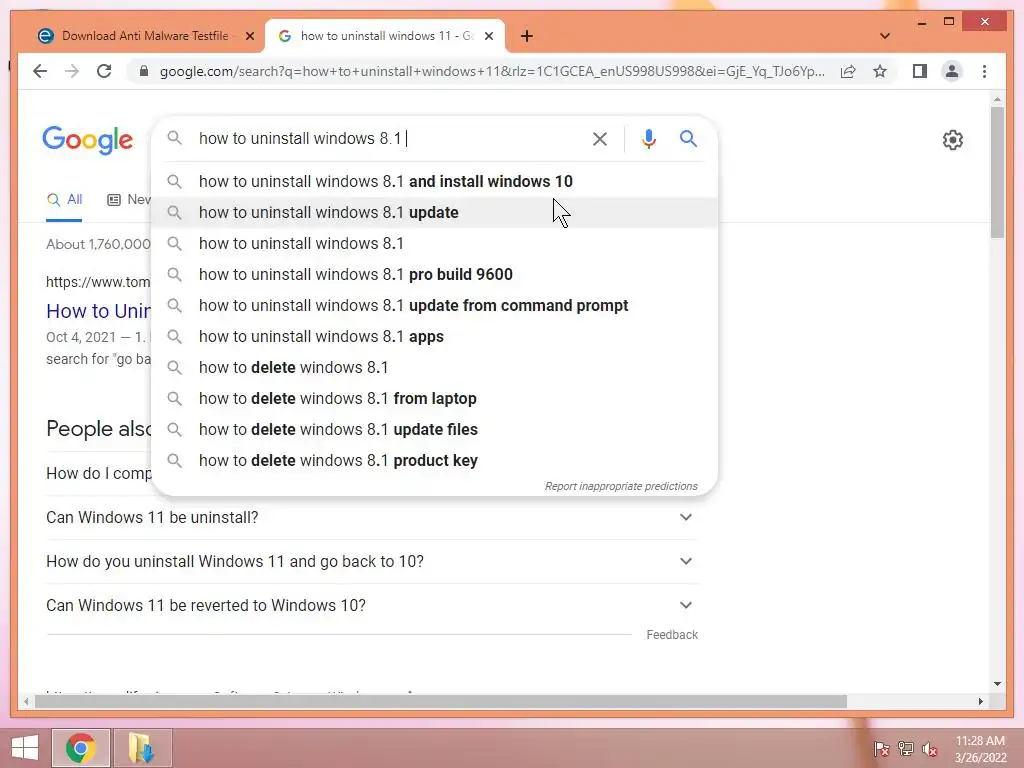Choose suggestion 'and install windows 10'
Screen dimensions: 1024x768
(434, 182)
